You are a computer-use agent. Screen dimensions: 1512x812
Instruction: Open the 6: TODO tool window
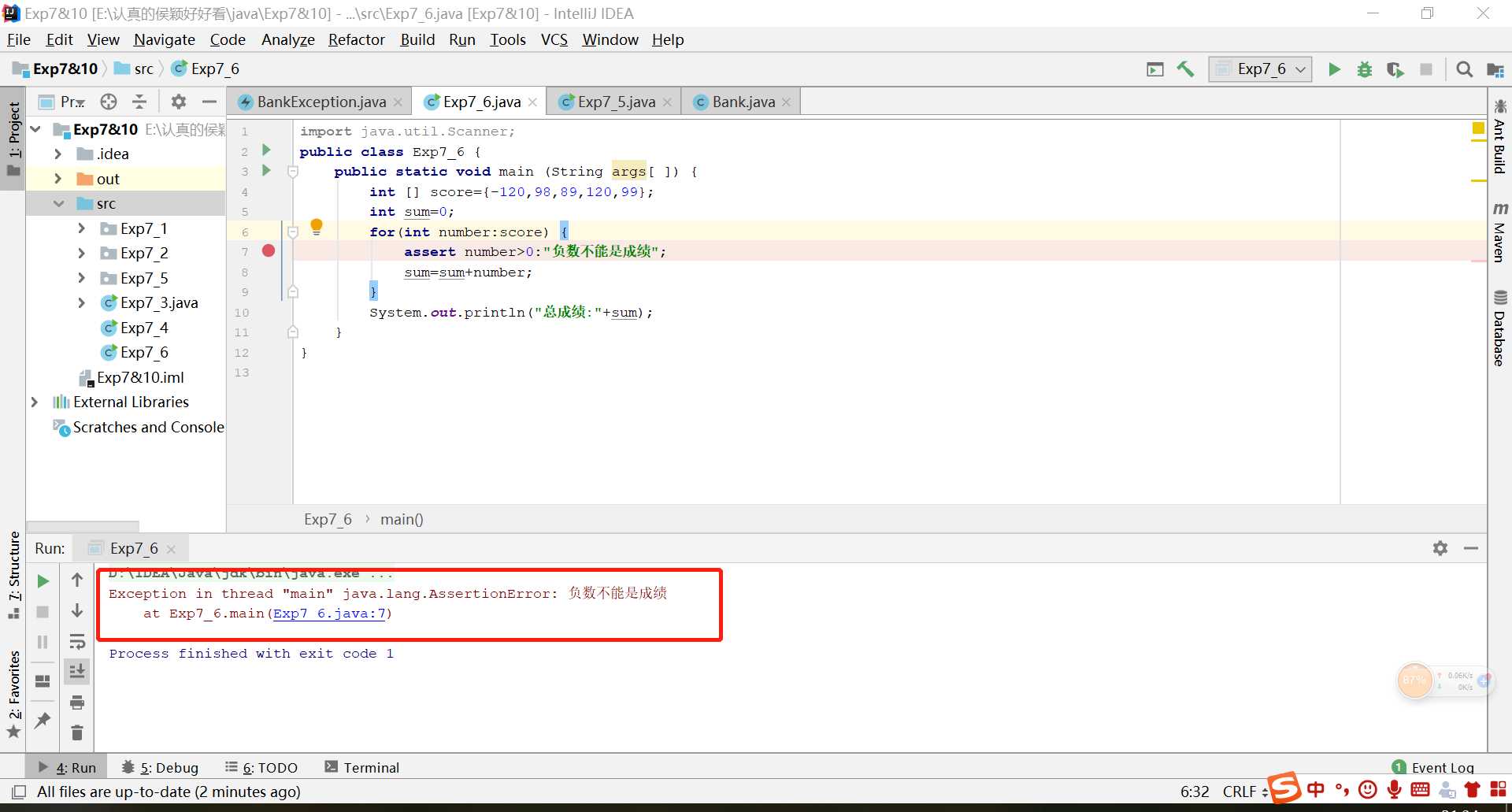pyautogui.click(x=261, y=767)
